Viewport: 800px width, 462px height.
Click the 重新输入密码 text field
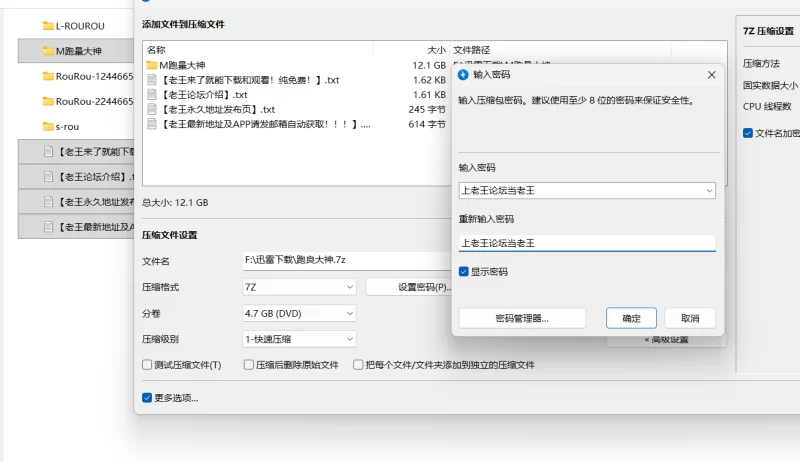point(587,243)
